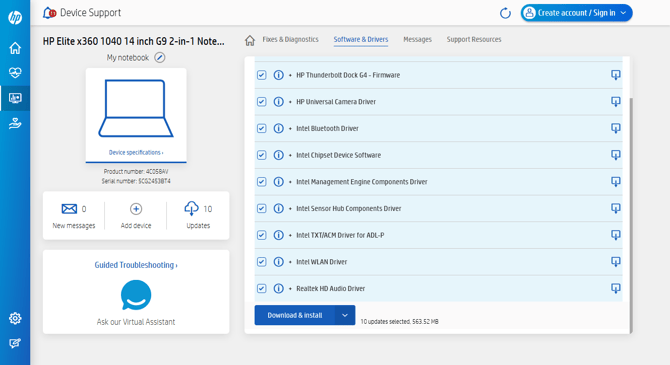Click the cloud Updates icon
670x365 pixels.
191,209
